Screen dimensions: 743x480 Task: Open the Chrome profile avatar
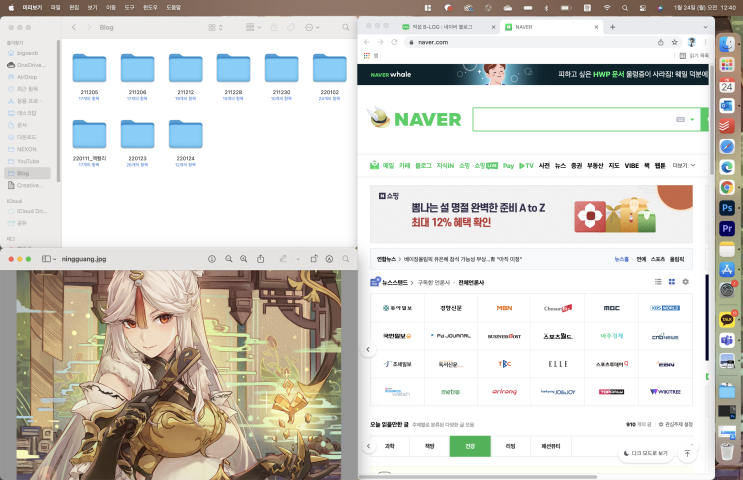(691, 42)
